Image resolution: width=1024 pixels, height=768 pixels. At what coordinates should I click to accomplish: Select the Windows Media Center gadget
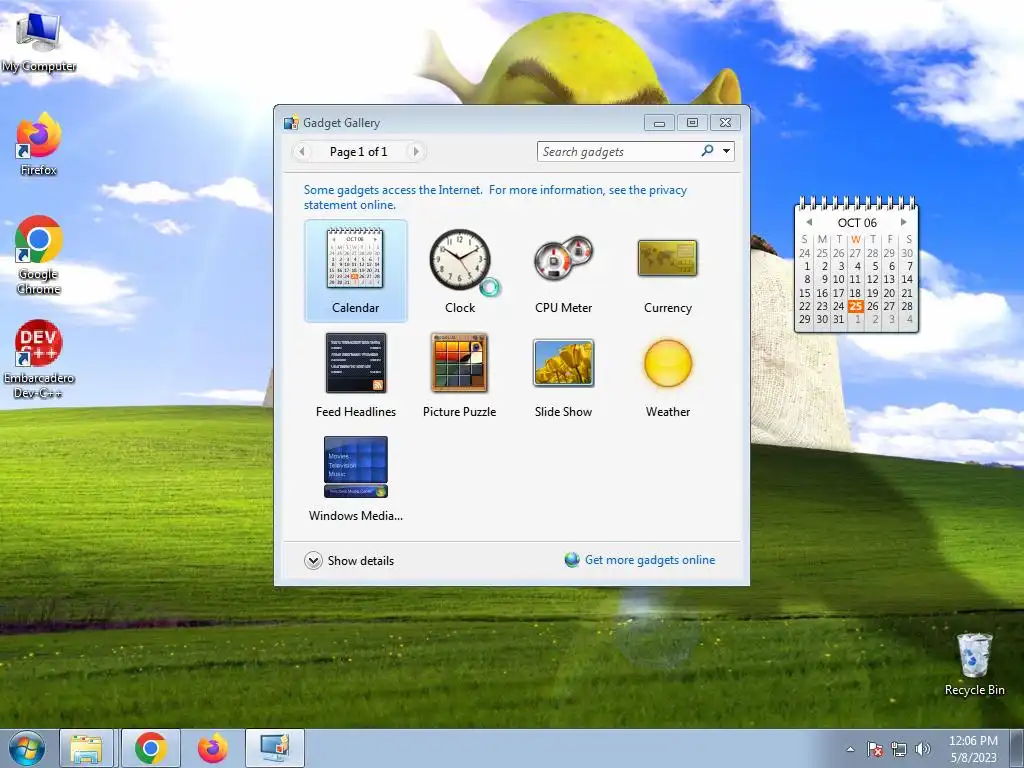tap(355, 479)
